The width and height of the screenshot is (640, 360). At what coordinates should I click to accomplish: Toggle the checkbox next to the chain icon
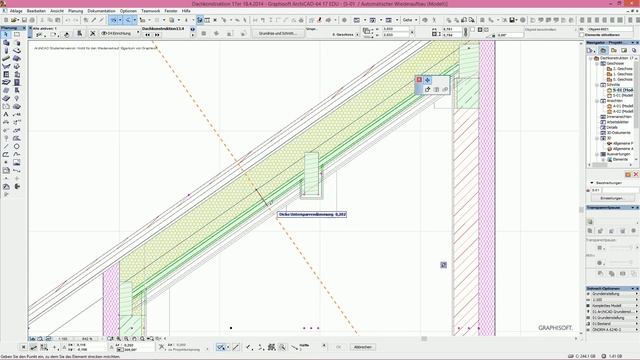pos(473,29)
